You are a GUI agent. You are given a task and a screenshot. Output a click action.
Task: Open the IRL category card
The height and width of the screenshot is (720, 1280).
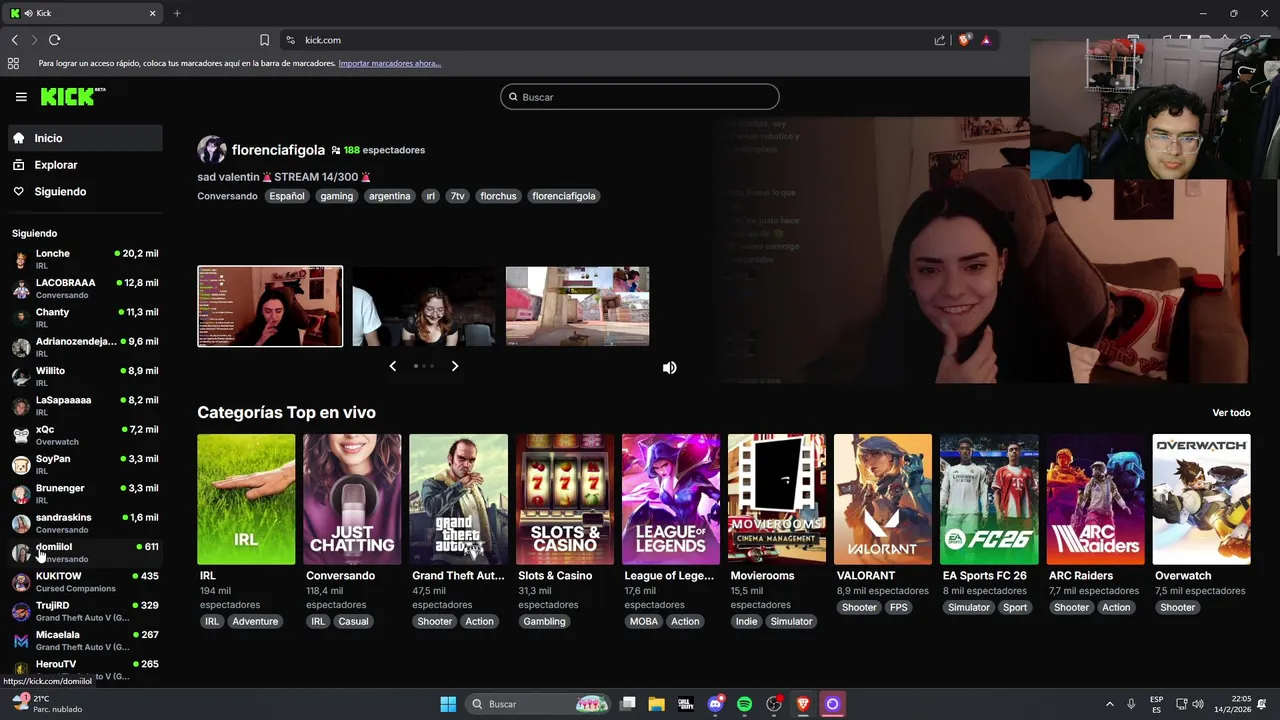(246, 499)
